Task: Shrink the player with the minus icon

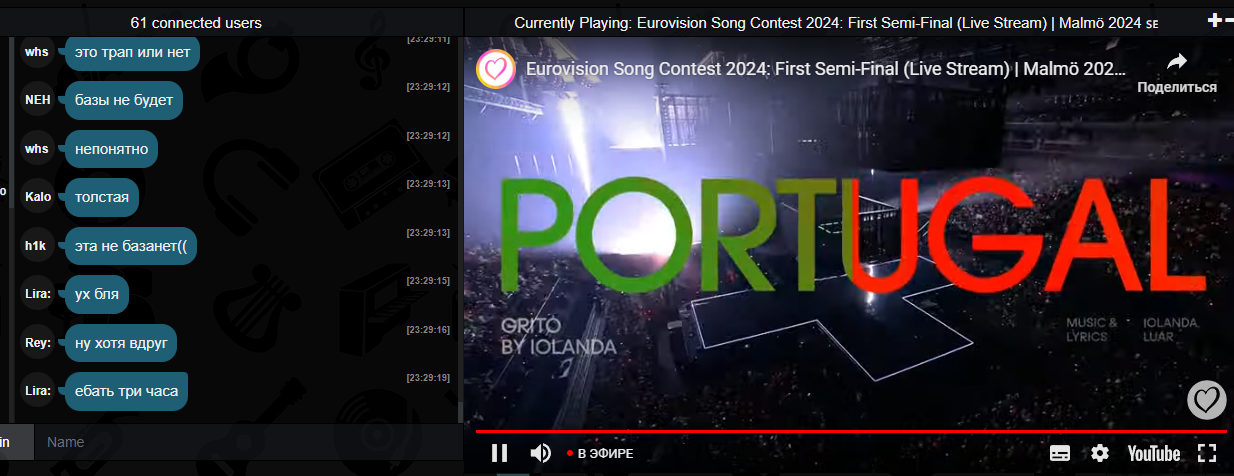Action: point(1227,21)
